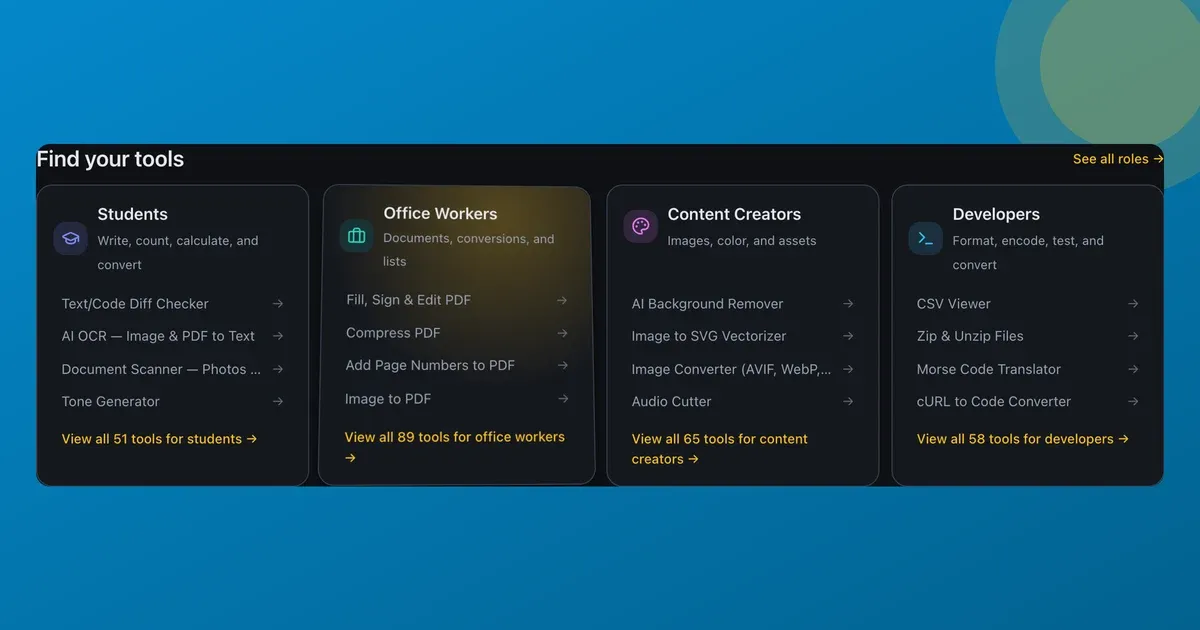The width and height of the screenshot is (1200, 630).
Task: Click Write, count, calculate, and convert description
Action: coord(178,253)
